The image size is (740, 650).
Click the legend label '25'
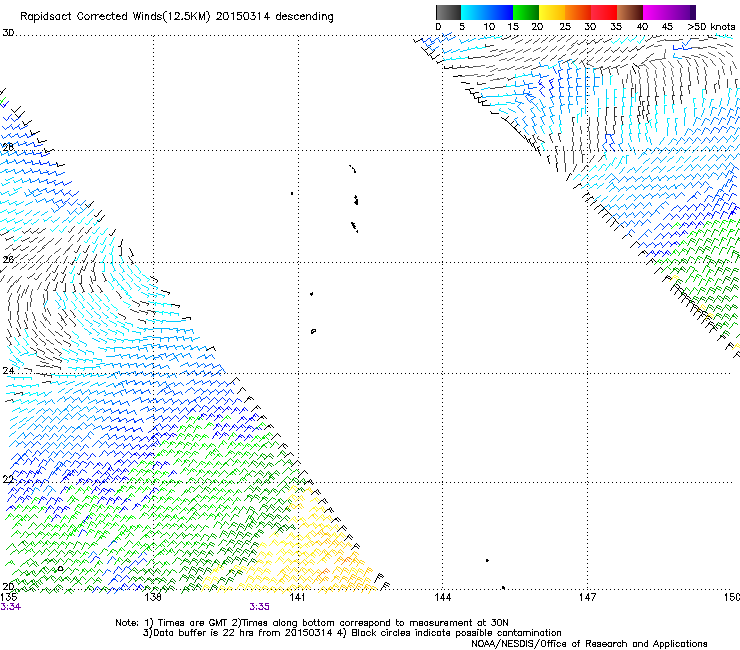[x=565, y=27]
